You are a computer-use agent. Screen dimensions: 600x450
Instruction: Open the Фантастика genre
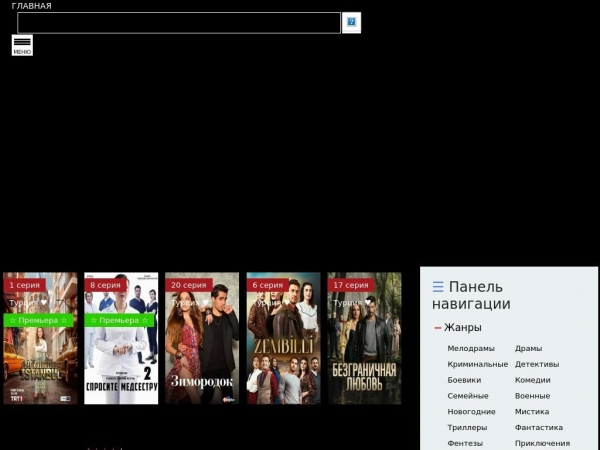[x=539, y=428]
